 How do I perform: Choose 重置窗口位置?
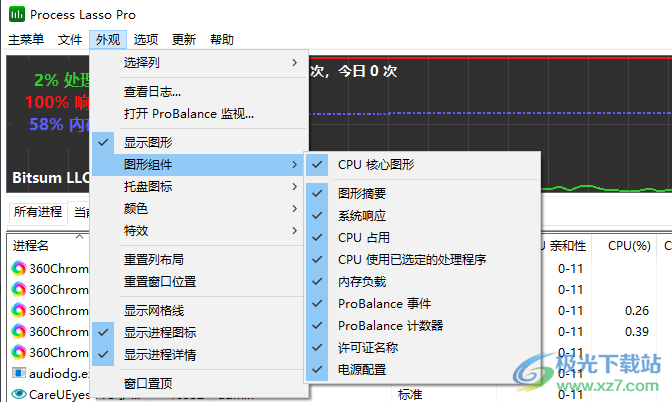click(200, 282)
